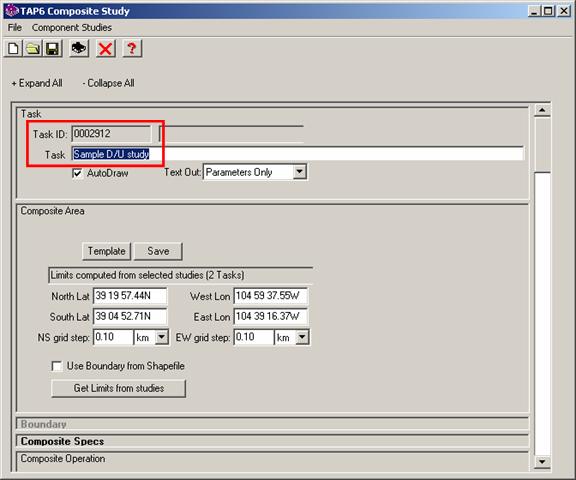576x480 pixels.
Task: Click Get Limits from studies button
Action: 118,388
